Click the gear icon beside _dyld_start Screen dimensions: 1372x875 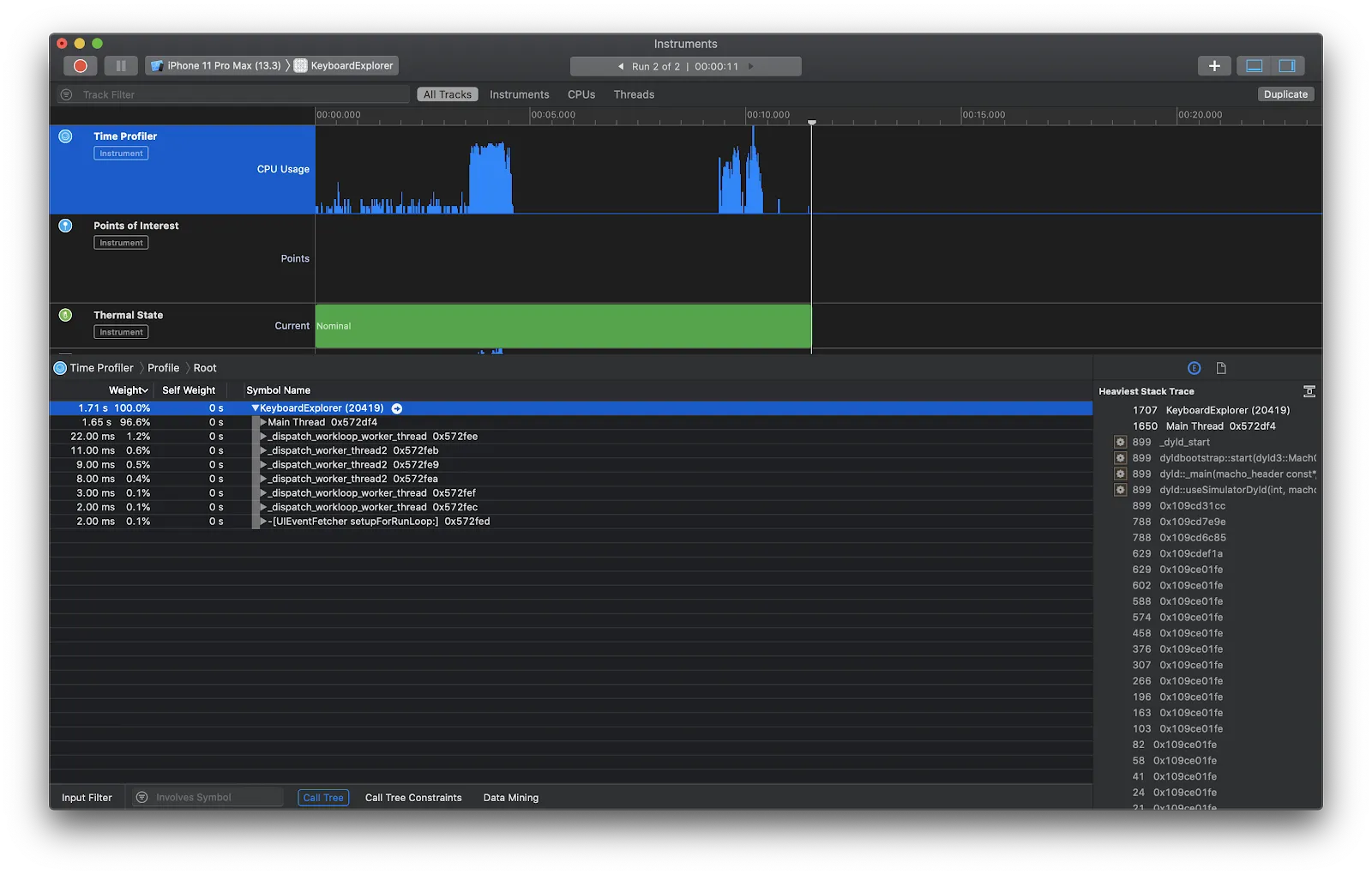point(1120,442)
